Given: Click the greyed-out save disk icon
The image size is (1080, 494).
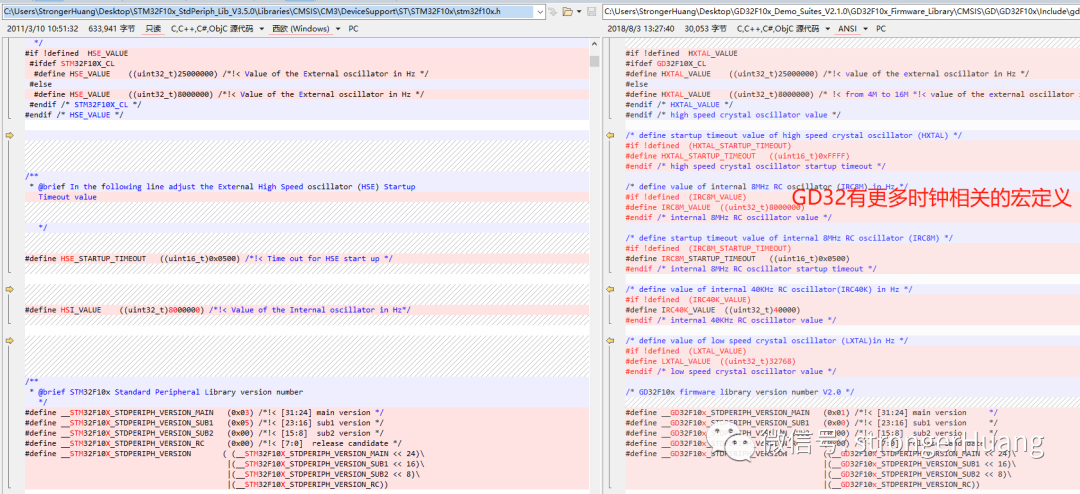Looking at the screenshot, I should (591, 12).
